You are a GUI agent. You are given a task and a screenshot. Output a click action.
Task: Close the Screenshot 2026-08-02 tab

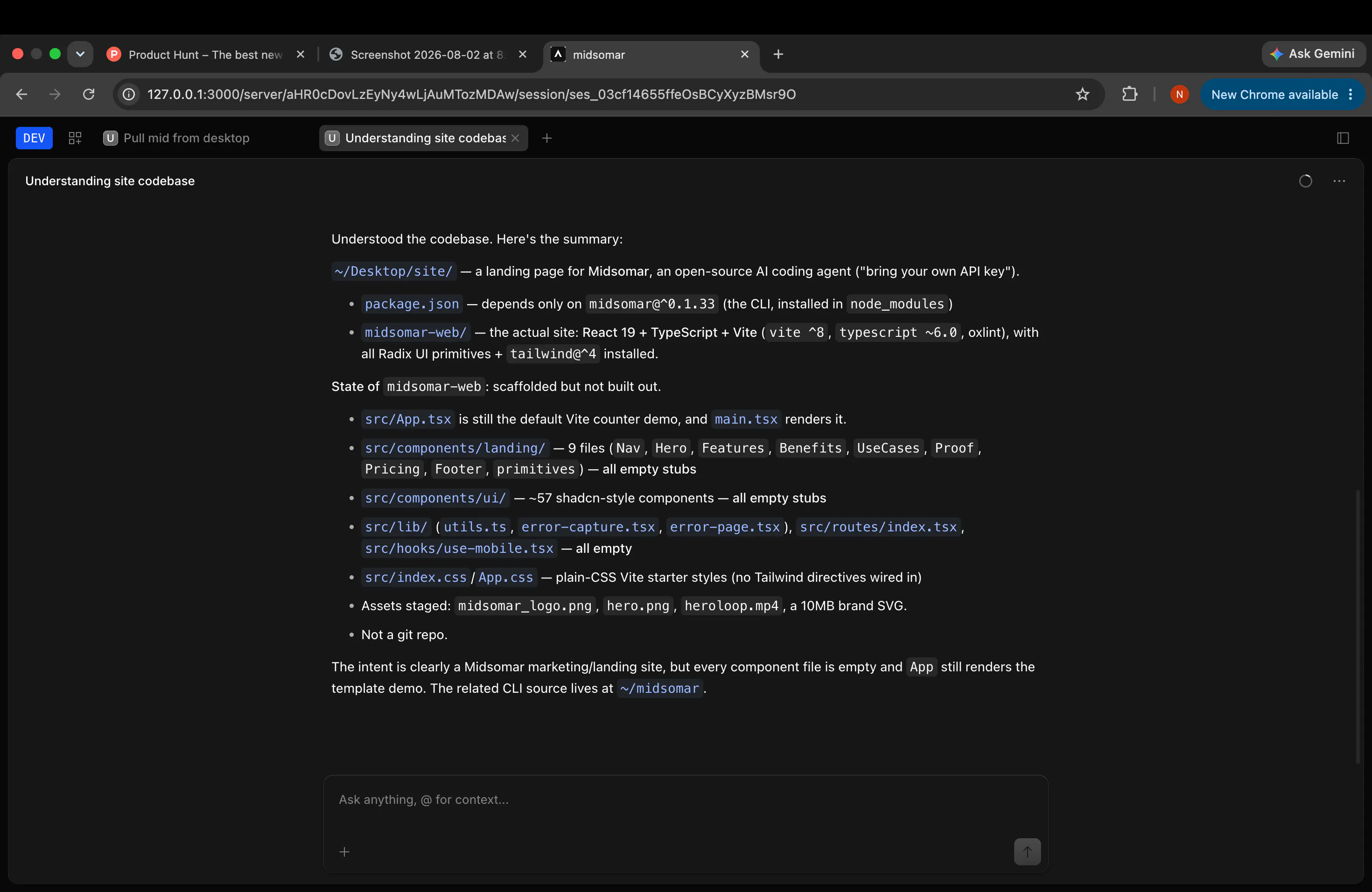pos(523,54)
